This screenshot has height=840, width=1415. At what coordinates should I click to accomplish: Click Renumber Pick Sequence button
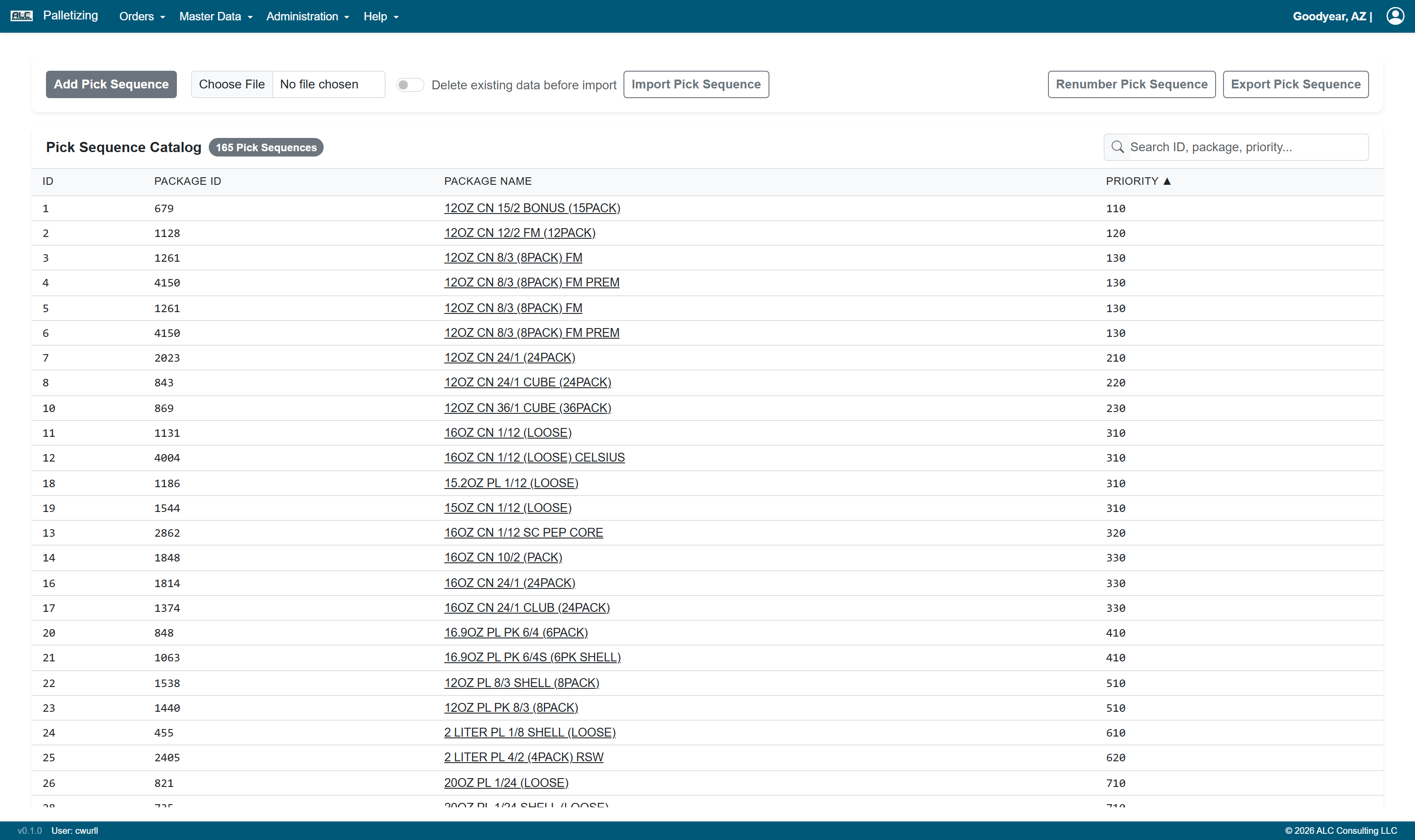(1132, 84)
